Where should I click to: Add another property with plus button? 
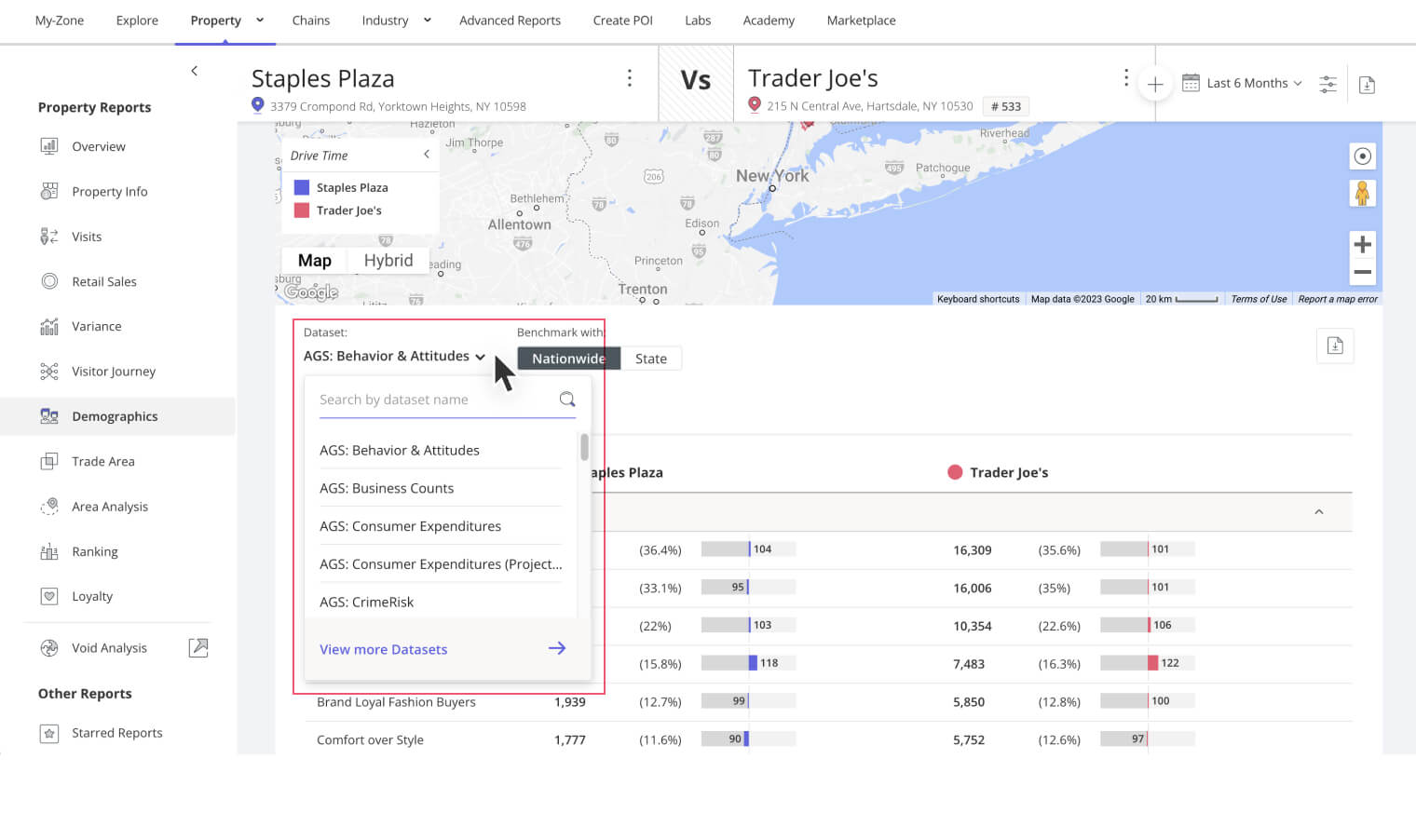click(1154, 84)
